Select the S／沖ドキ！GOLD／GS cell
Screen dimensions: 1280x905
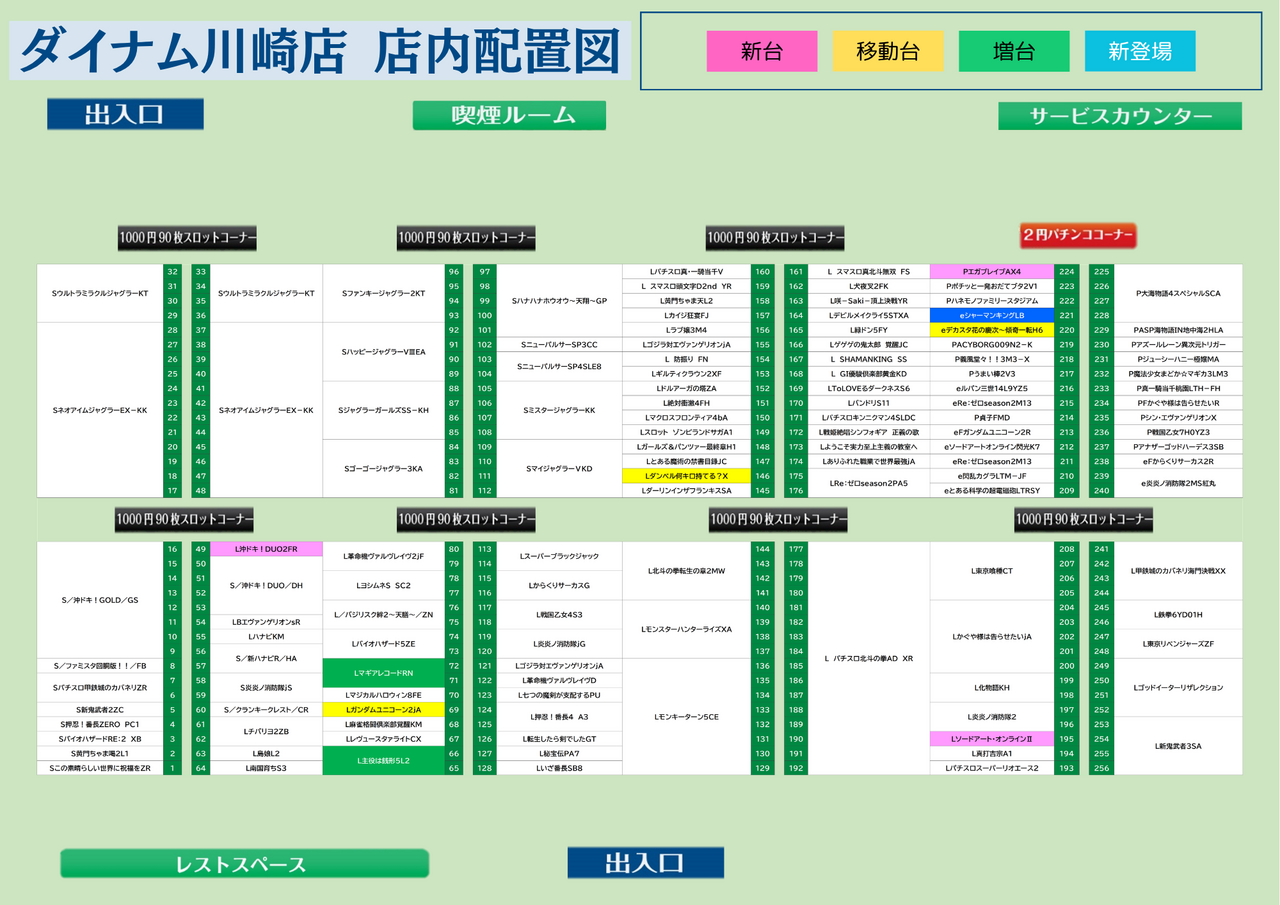coord(100,600)
